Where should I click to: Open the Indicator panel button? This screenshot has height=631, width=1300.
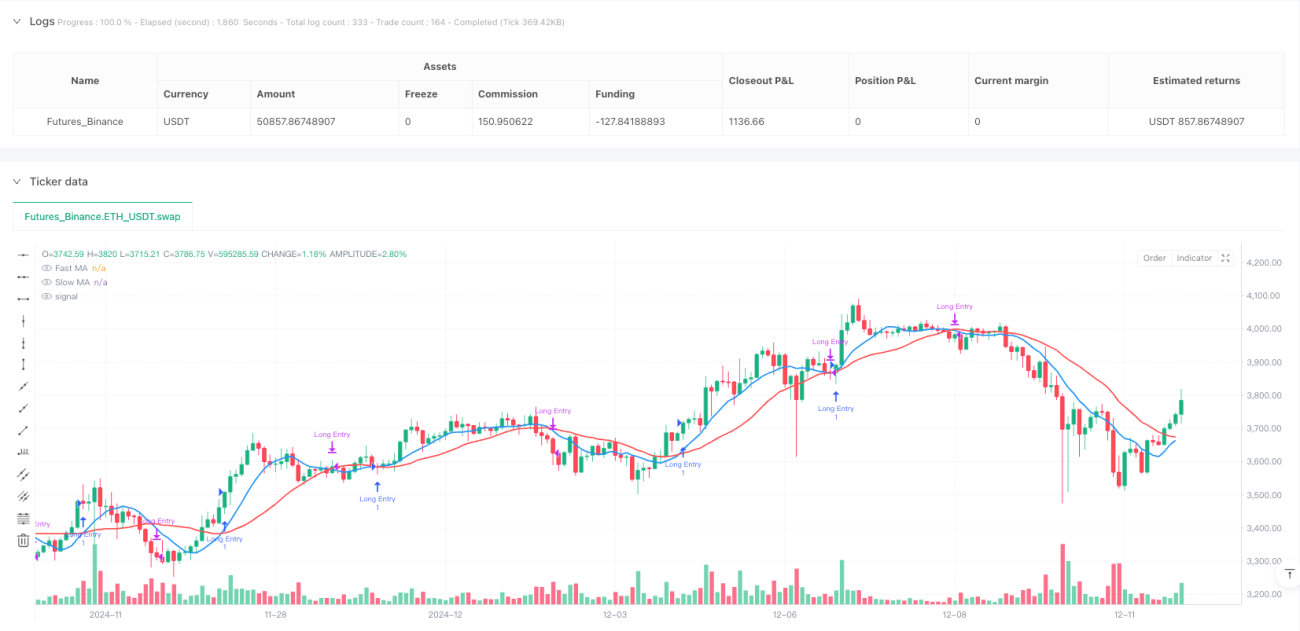pyautogui.click(x=1194, y=258)
